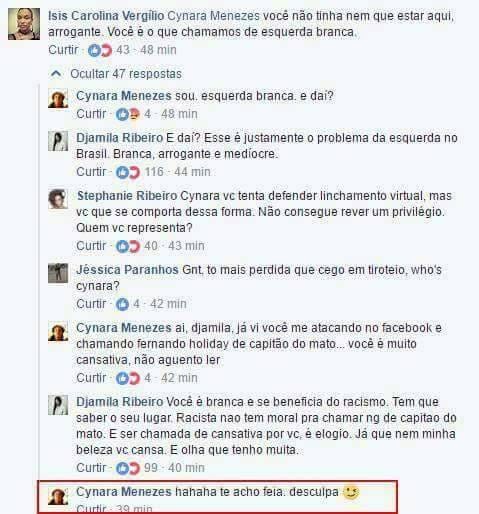Open Isis Carolina Vergílio's profile picture
Viewport: 479px width, 514px height.
[x=24, y=24]
